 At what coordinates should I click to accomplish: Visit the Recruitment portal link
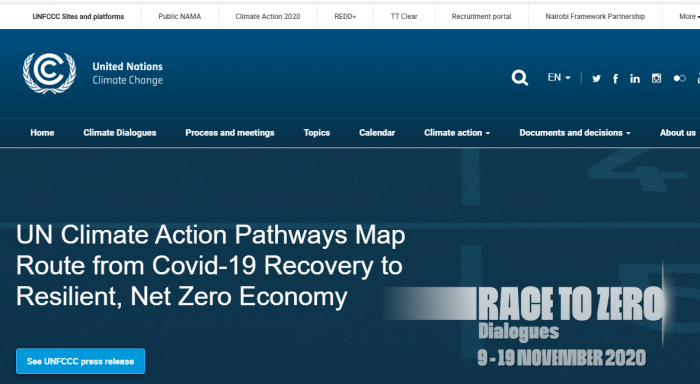(x=481, y=17)
